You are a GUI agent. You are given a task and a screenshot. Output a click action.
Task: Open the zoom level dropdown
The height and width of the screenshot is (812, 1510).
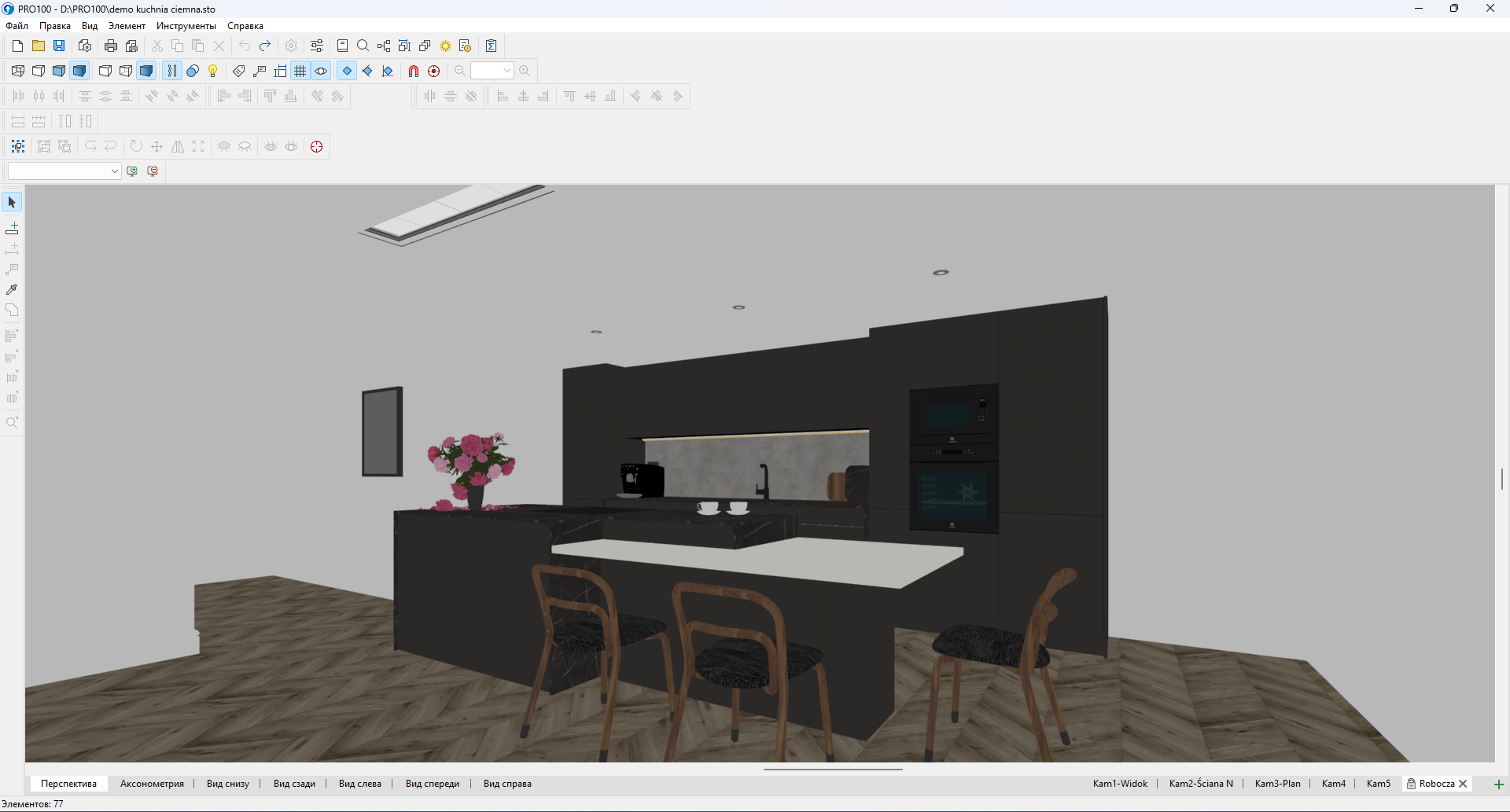(x=506, y=71)
